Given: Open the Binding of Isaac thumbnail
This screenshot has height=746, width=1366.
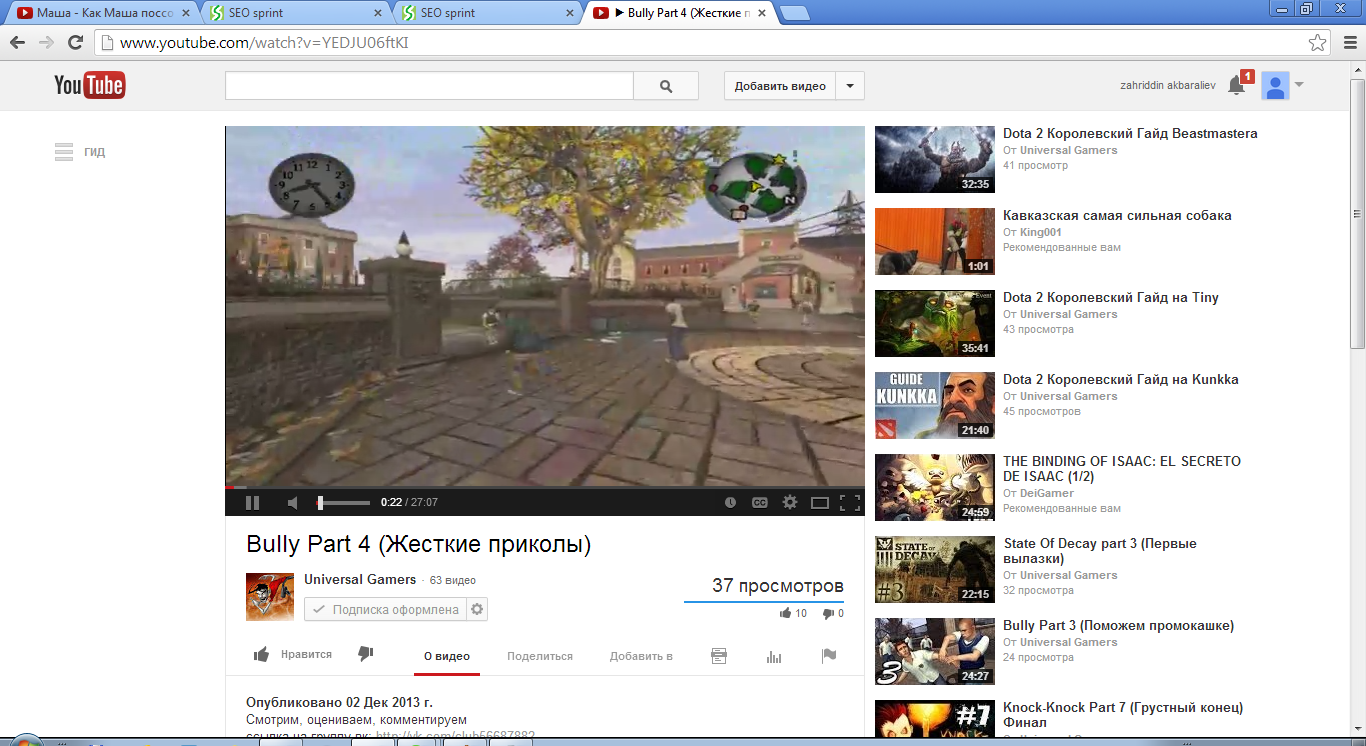Looking at the screenshot, I should tap(935, 487).
